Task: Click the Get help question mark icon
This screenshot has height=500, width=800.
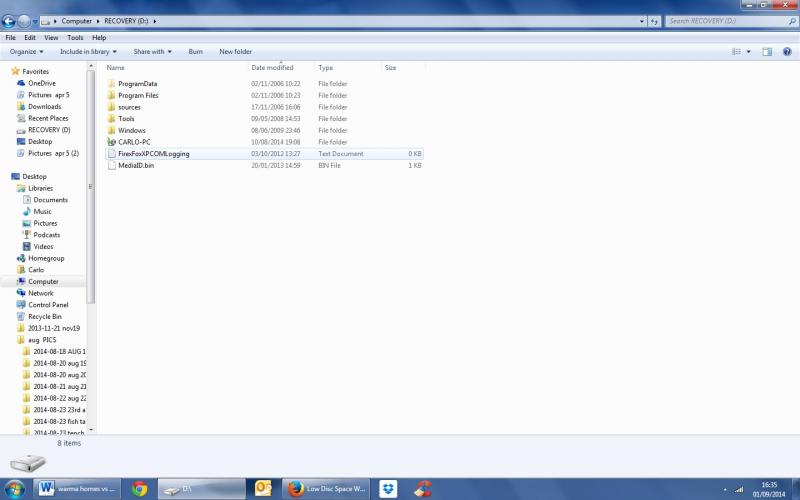Action: (787, 51)
